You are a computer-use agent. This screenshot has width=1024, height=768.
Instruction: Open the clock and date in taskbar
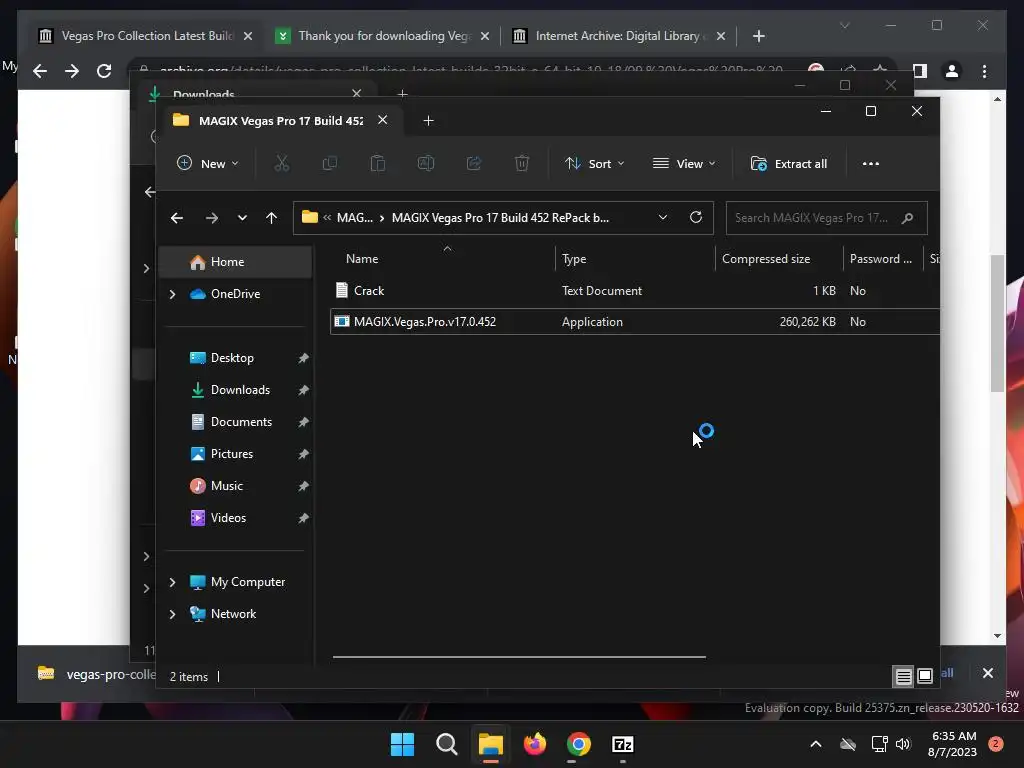952,744
